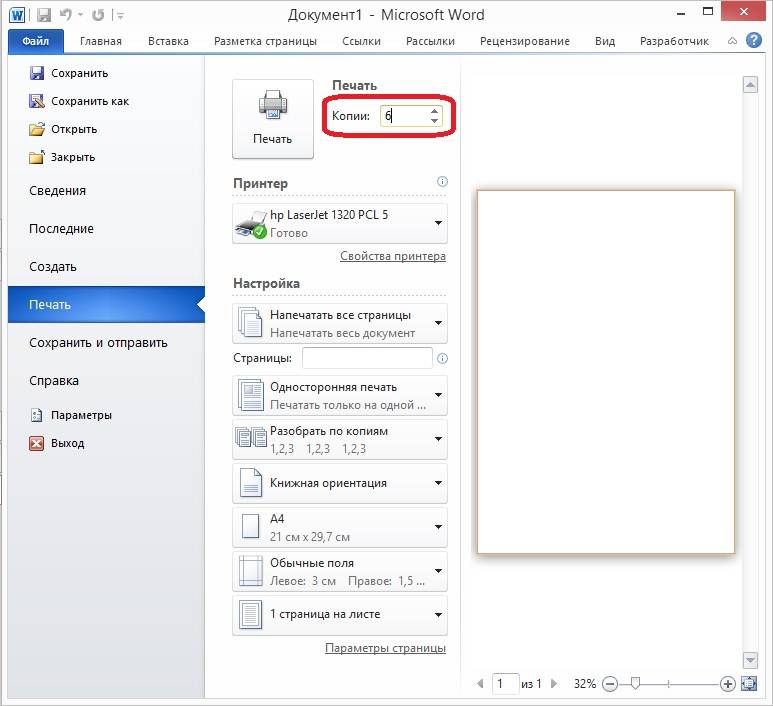Switch to the Вставка ribbon tab

coord(168,41)
